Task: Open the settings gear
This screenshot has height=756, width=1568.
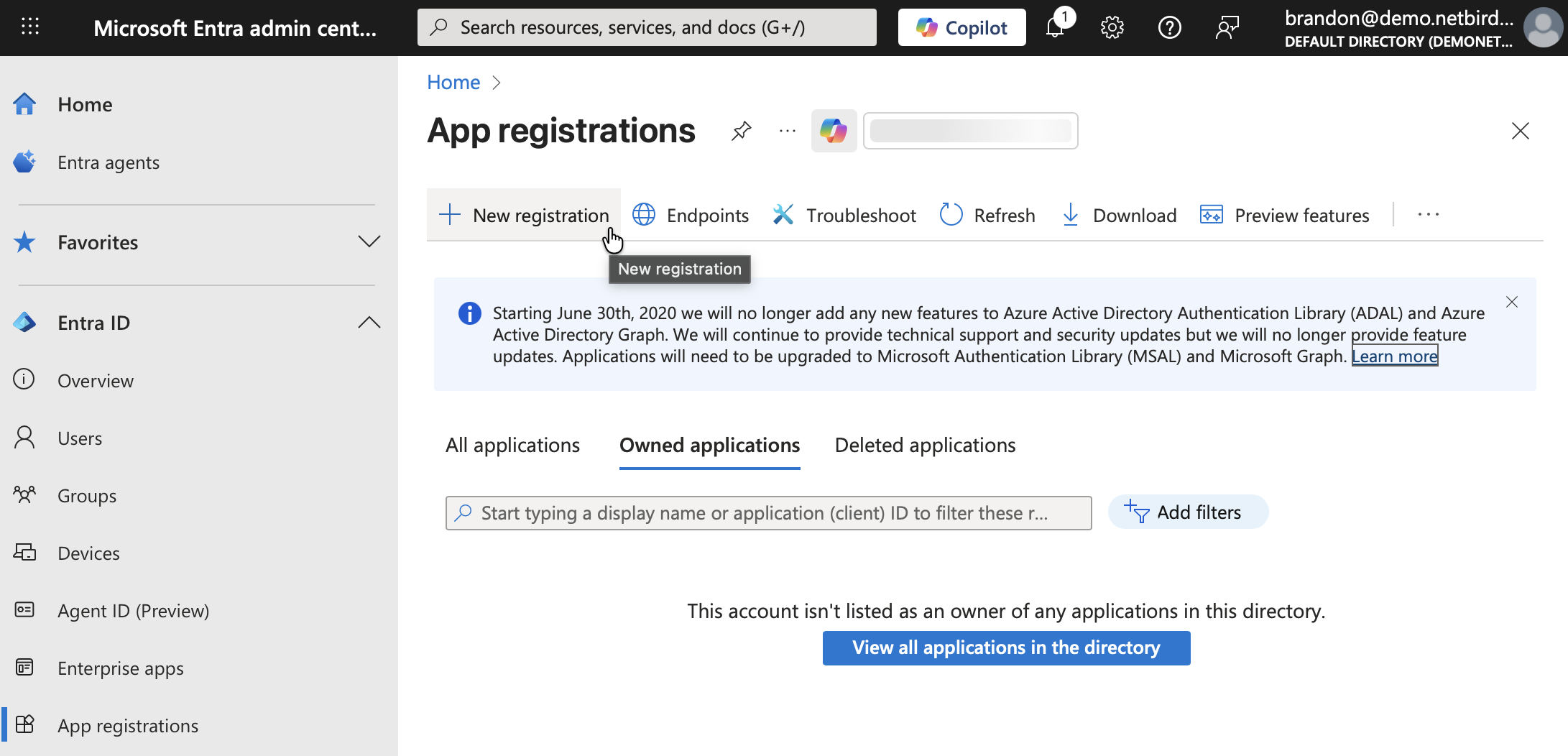Action: coord(1112,27)
